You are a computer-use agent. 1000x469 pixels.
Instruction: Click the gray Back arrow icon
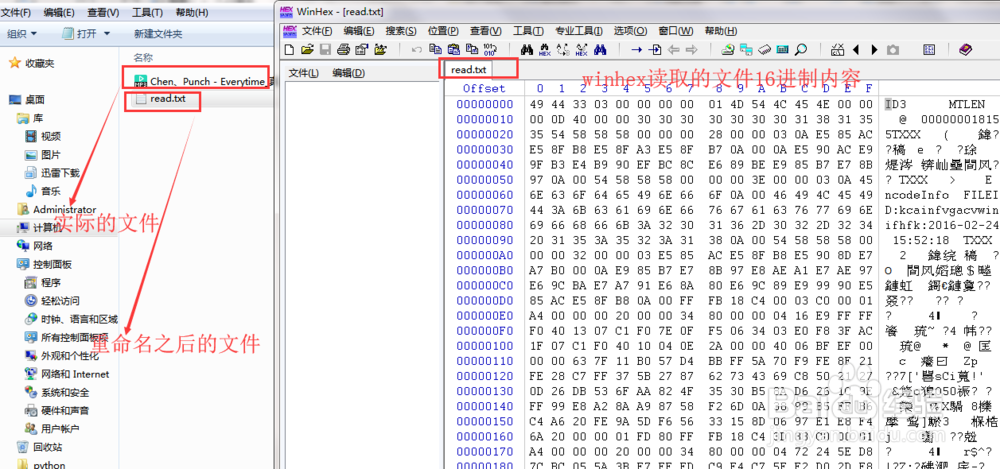coord(673,49)
